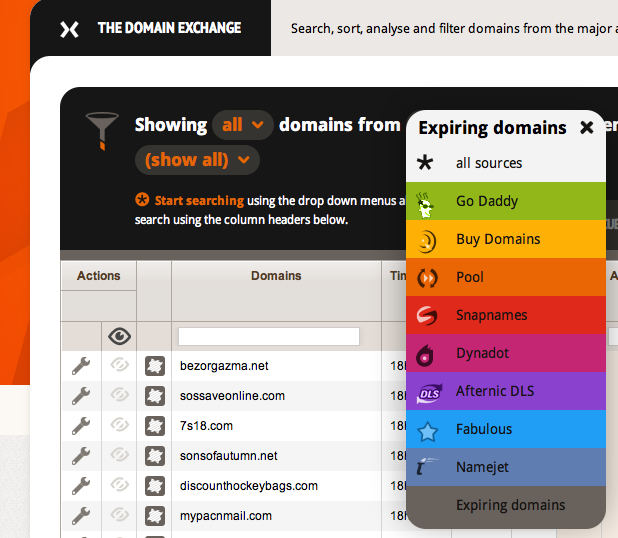The image size is (618, 538).
Task: Click domain sossaveonline.com
Action: coord(232,396)
